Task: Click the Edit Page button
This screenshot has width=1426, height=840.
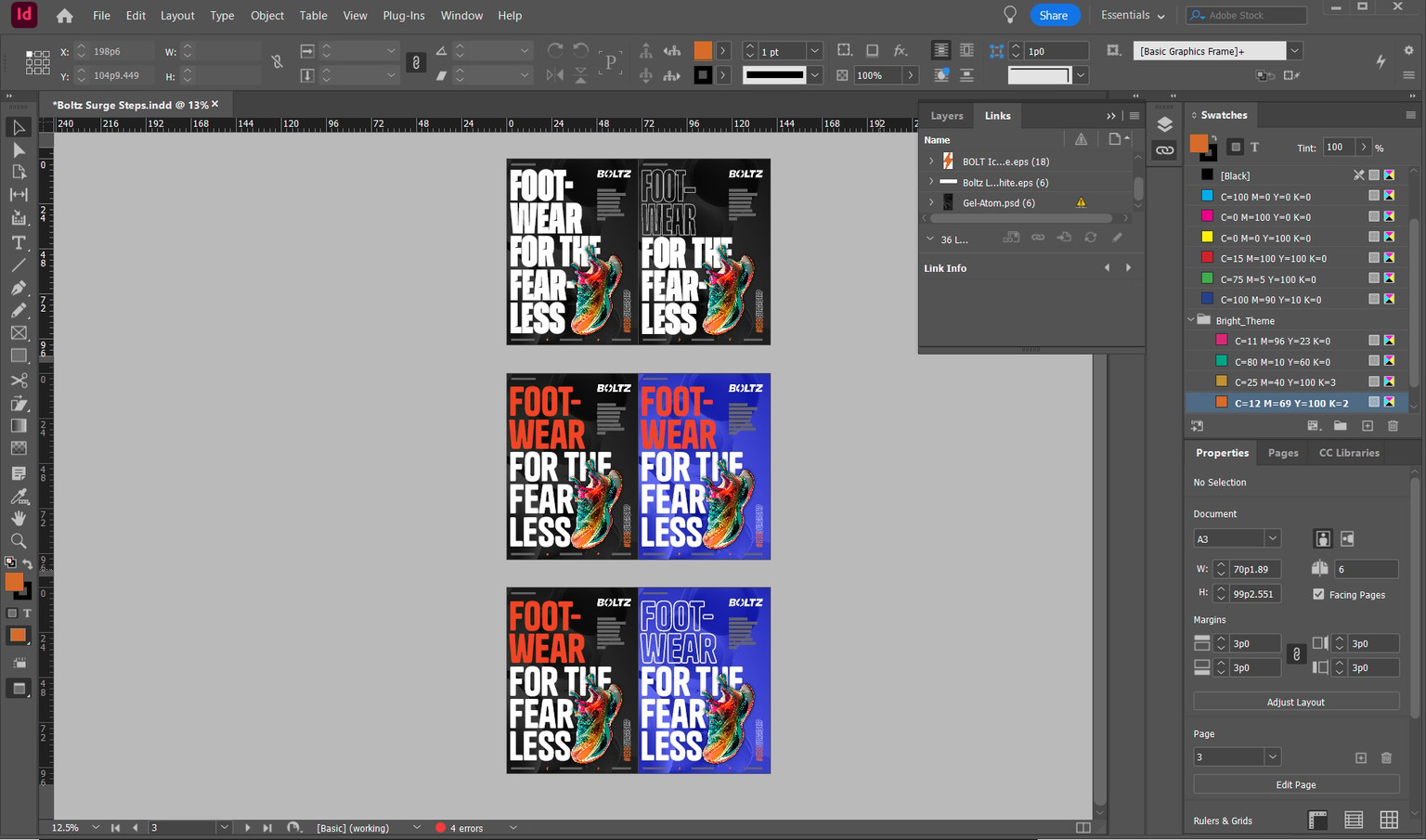Action: 1296,784
